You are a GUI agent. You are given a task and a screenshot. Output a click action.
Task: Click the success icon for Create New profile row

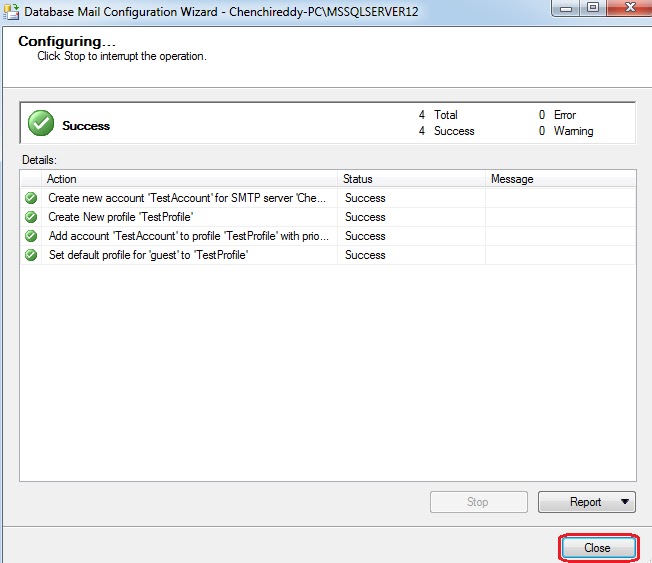point(31,217)
